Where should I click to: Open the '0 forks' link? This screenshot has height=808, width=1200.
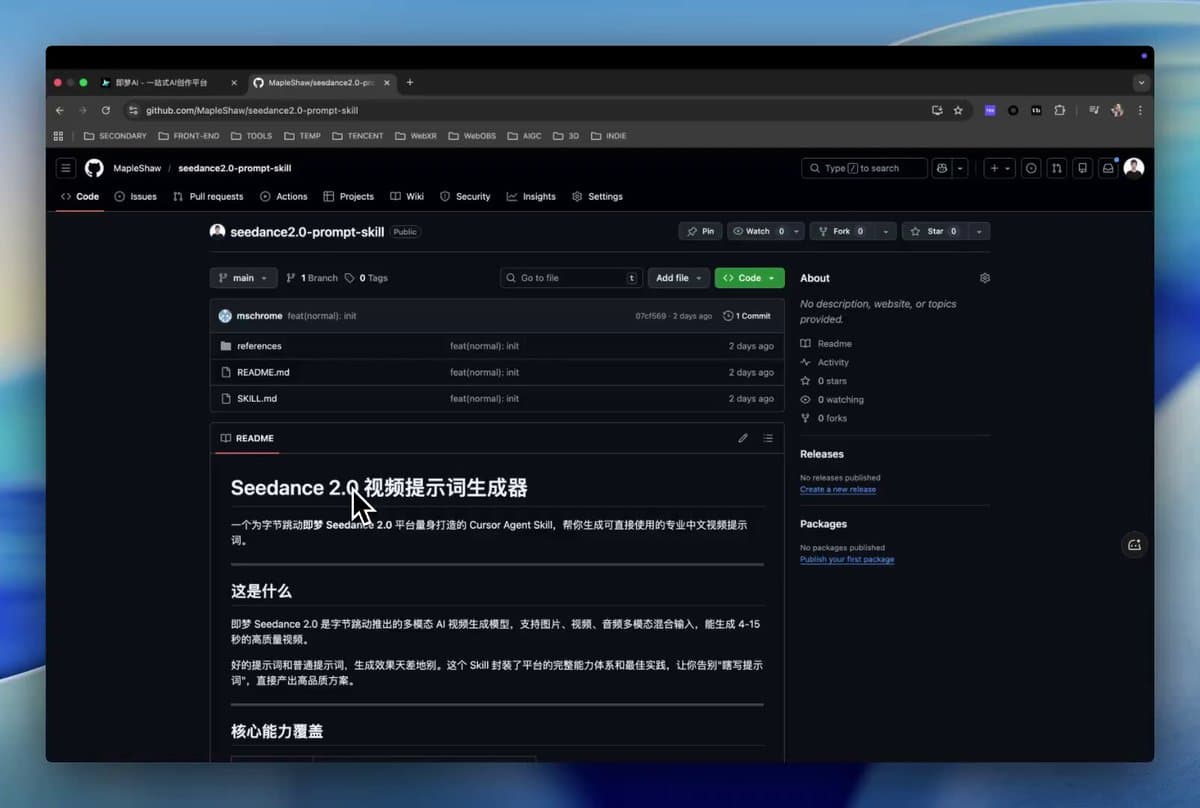coord(823,418)
